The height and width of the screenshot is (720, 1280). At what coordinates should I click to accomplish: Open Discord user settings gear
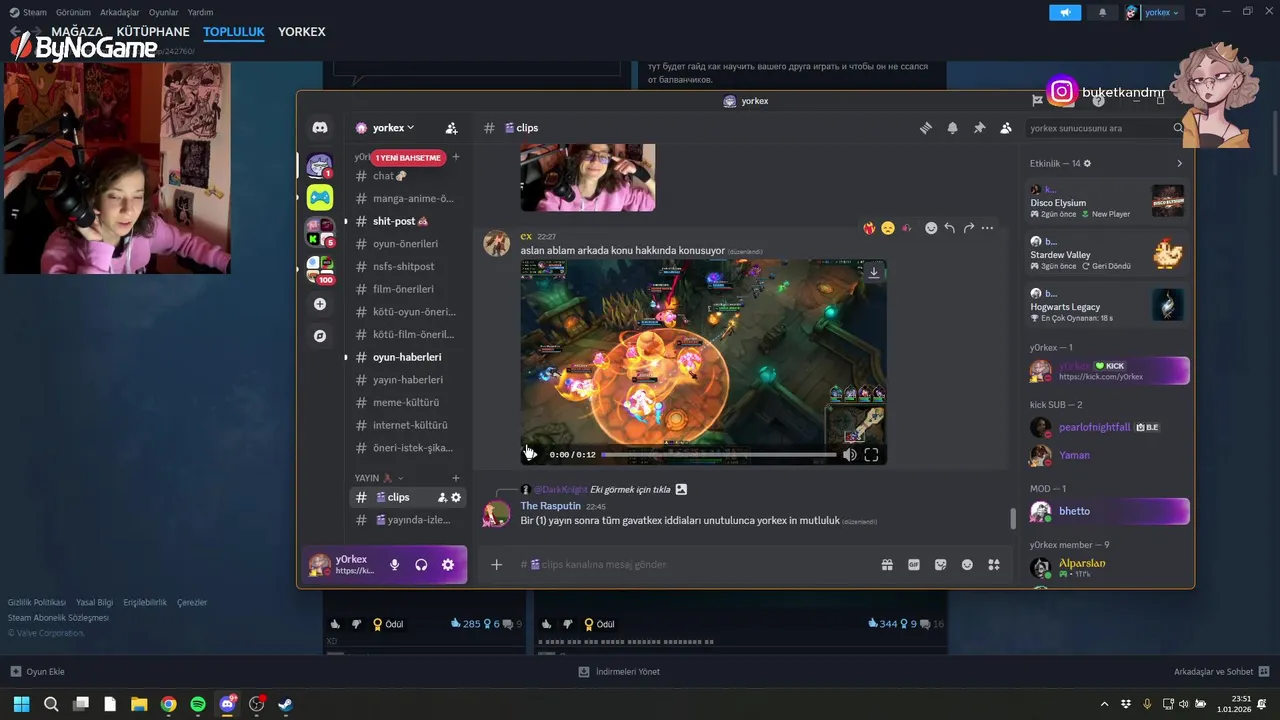(448, 565)
